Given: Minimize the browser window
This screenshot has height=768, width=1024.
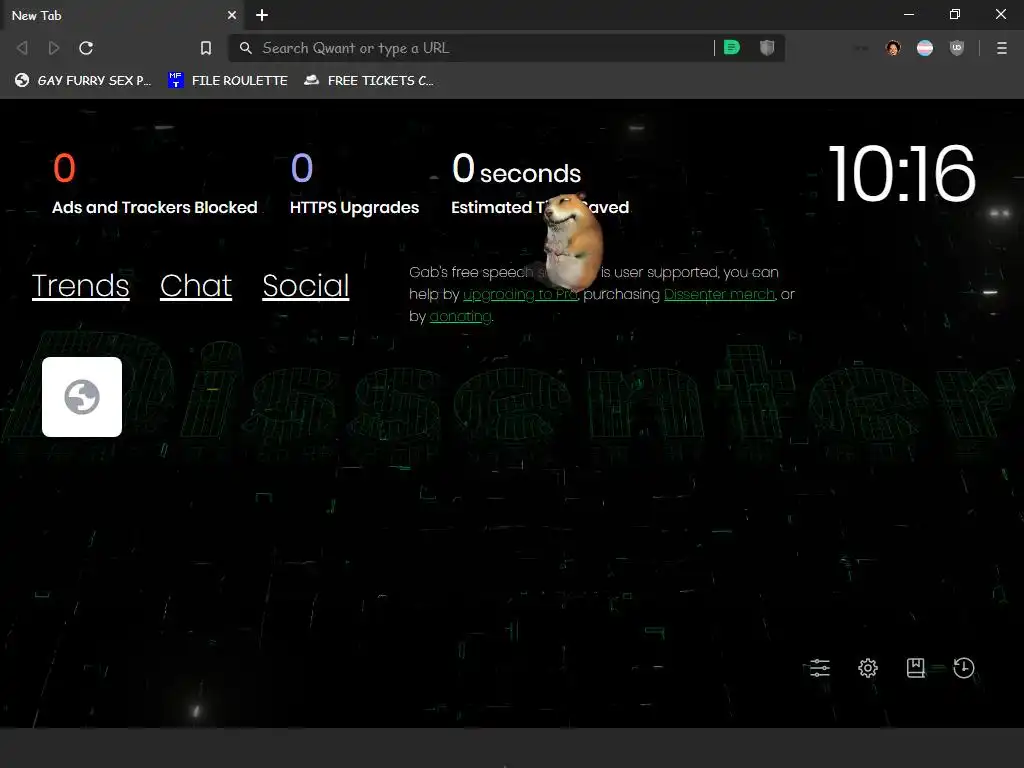Looking at the screenshot, I should [908, 14].
